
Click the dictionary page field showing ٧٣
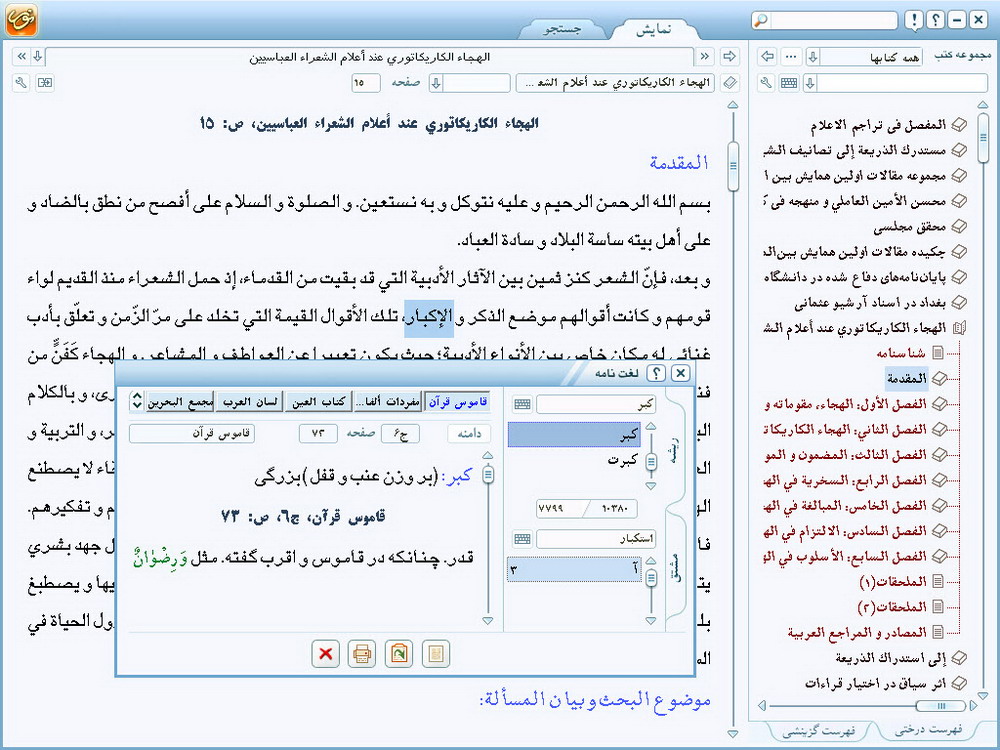[318, 434]
